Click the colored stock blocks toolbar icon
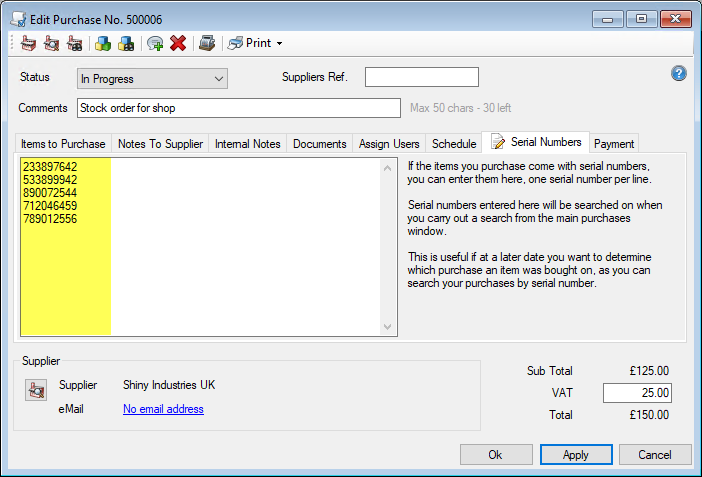Image resolution: width=702 pixels, height=477 pixels. 103,43
